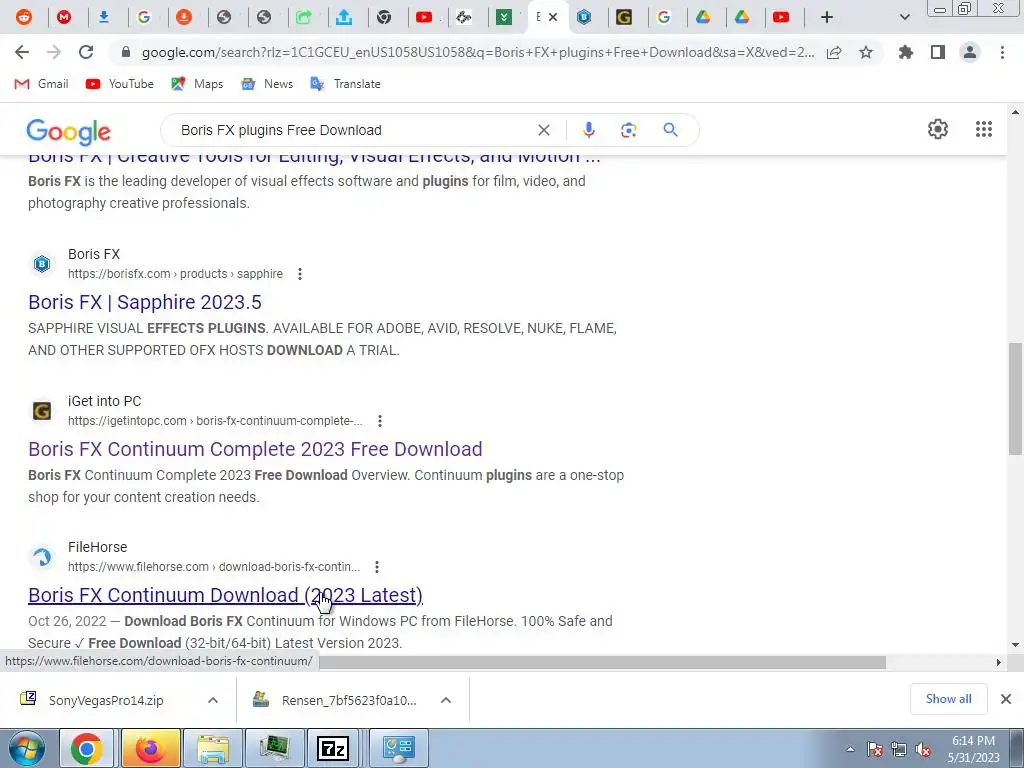Submit search with the magnifier icon
The height and width of the screenshot is (768, 1024).
pyautogui.click(x=670, y=130)
